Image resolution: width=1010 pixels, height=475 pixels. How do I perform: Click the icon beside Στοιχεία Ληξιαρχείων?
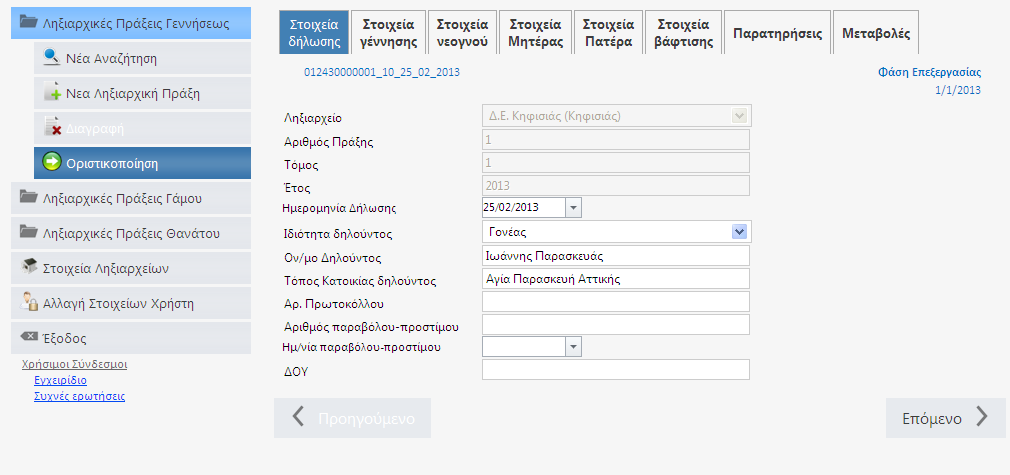point(28,267)
